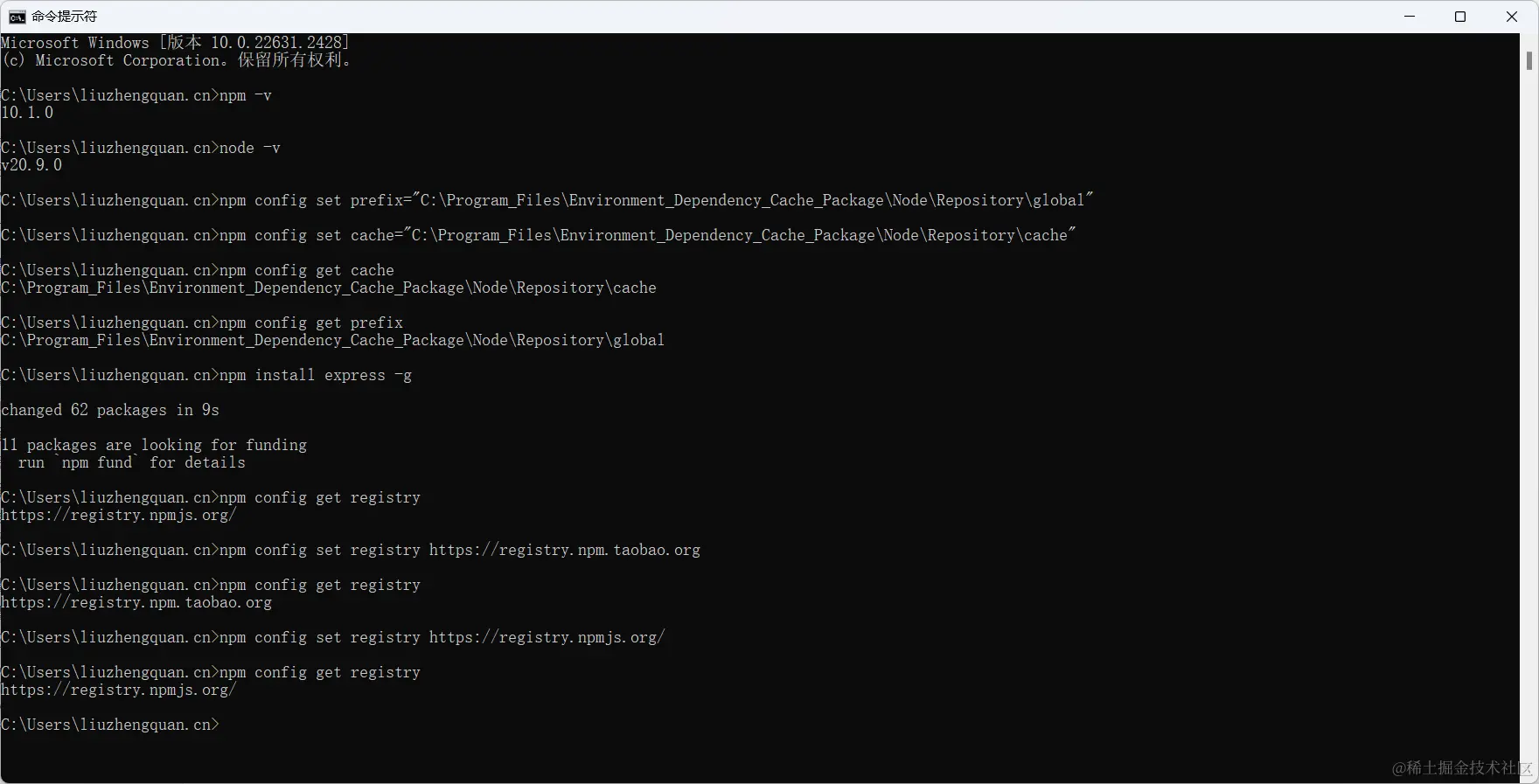Minimize the Command Prompt window
Viewport: 1539px width, 784px height.
(1410, 17)
